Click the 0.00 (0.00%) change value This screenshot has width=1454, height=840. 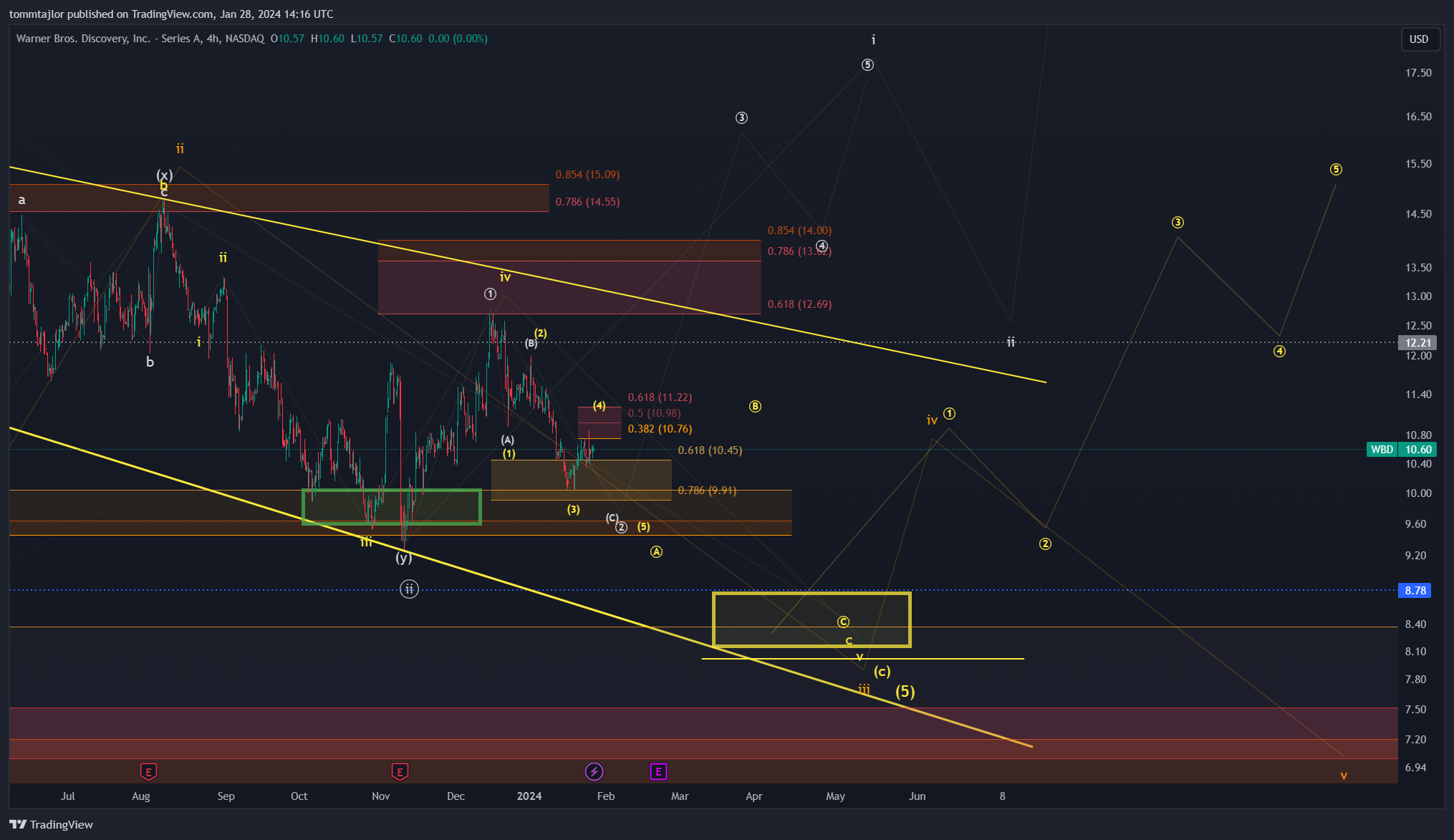point(458,39)
